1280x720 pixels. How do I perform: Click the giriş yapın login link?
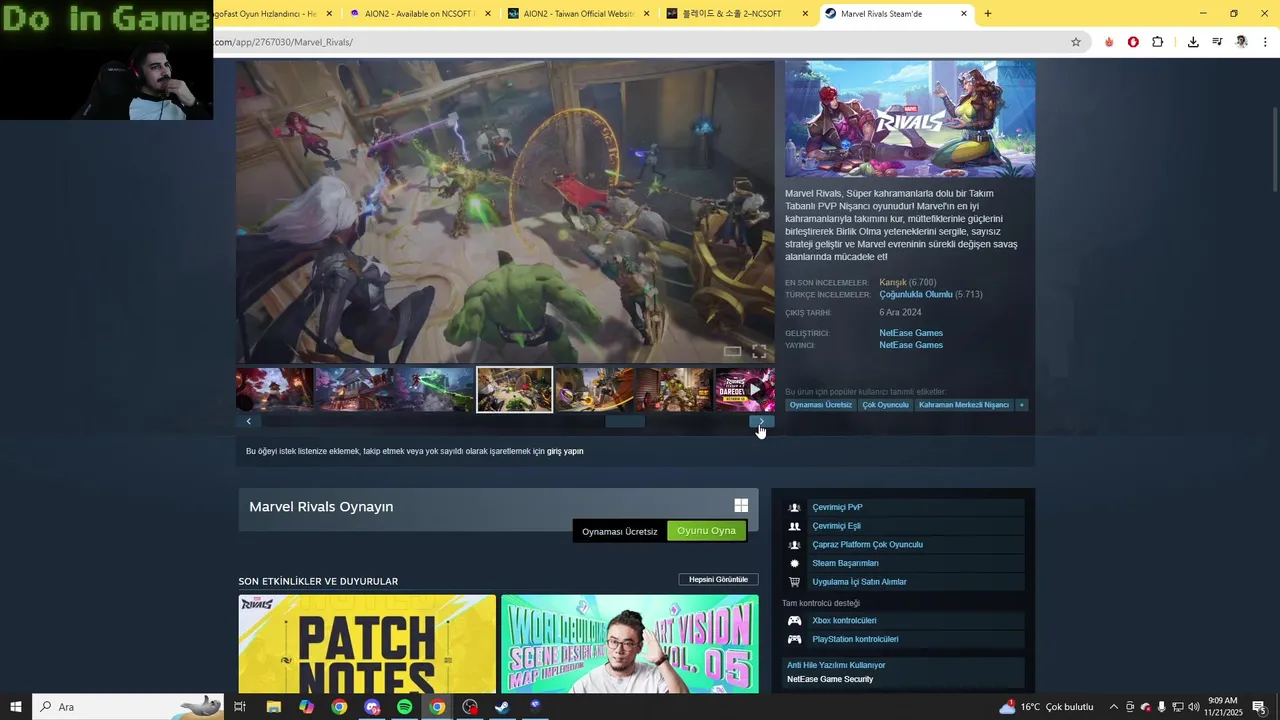(x=565, y=451)
